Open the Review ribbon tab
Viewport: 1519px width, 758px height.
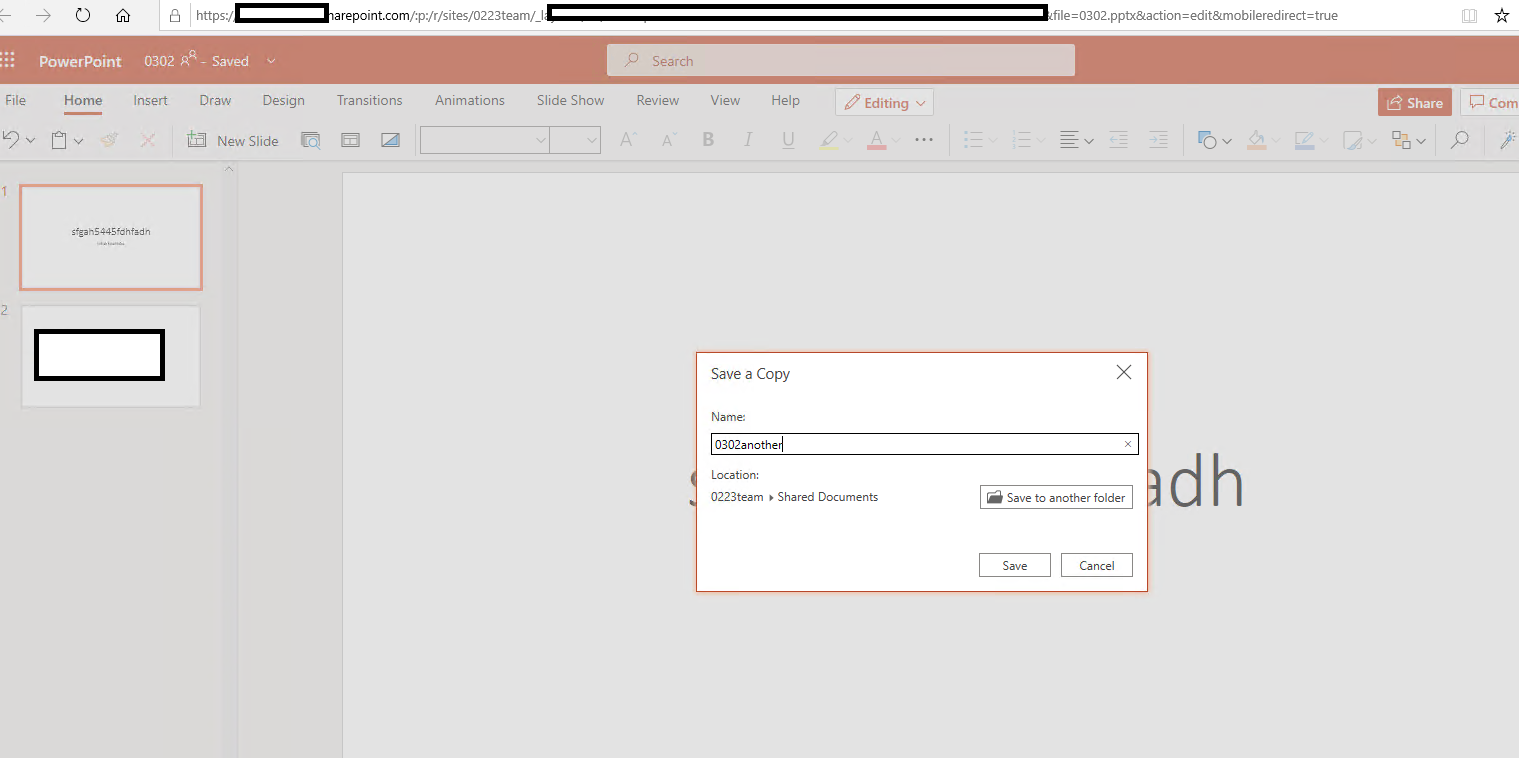pyautogui.click(x=657, y=100)
